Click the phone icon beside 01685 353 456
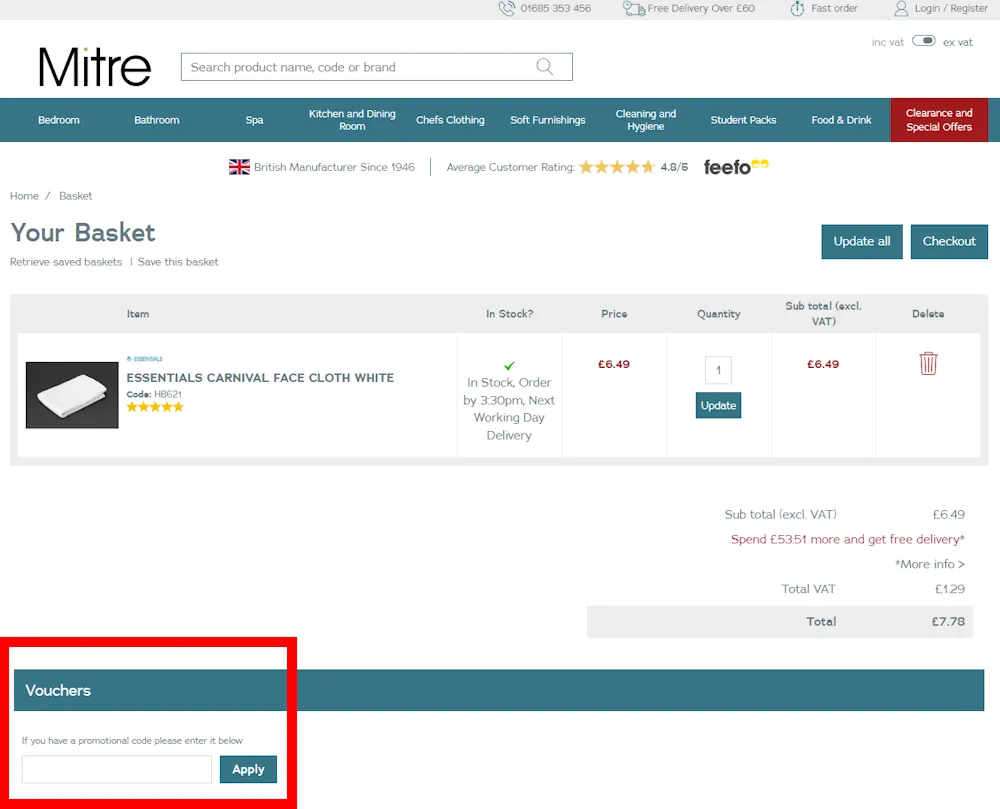This screenshot has height=809, width=1000. click(x=506, y=8)
